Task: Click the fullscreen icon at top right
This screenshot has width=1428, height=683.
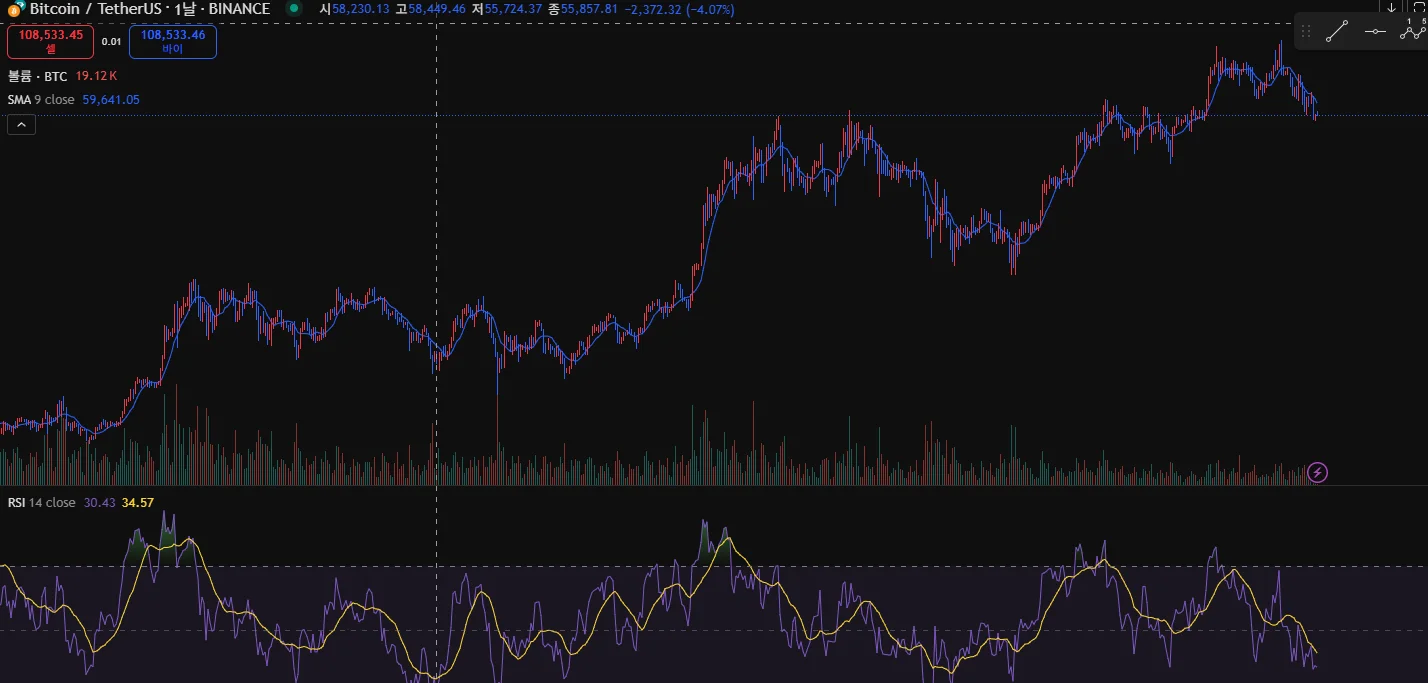Action: 1421,7
